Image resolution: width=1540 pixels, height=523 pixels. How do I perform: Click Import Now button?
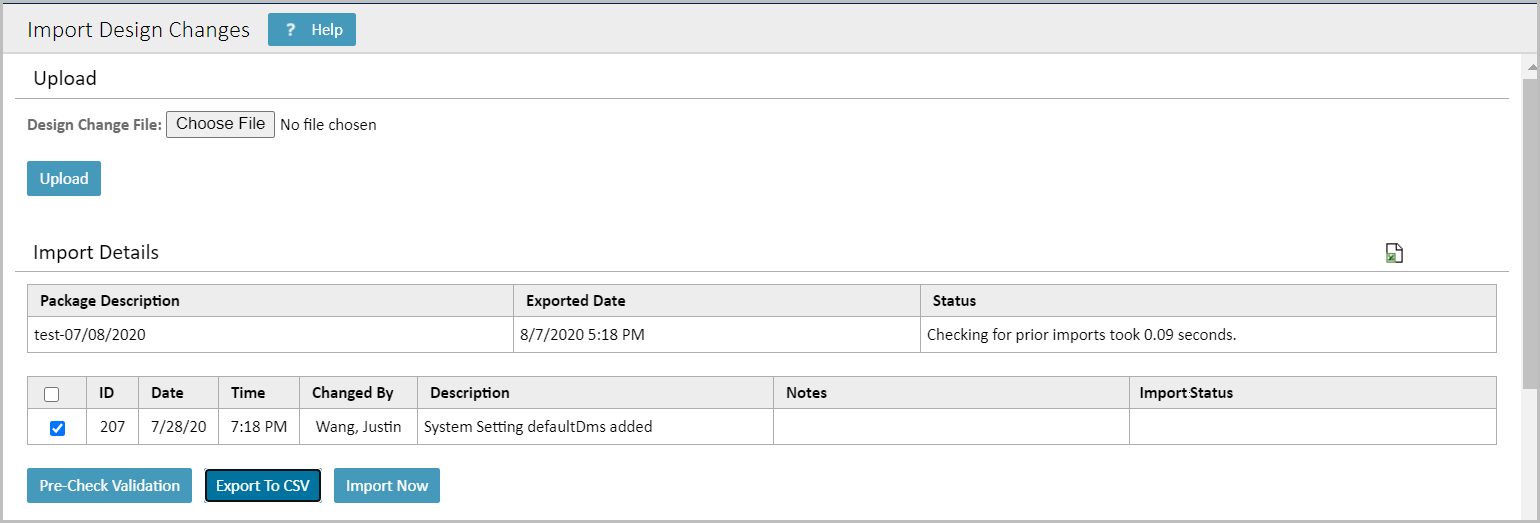(x=387, y=486)
